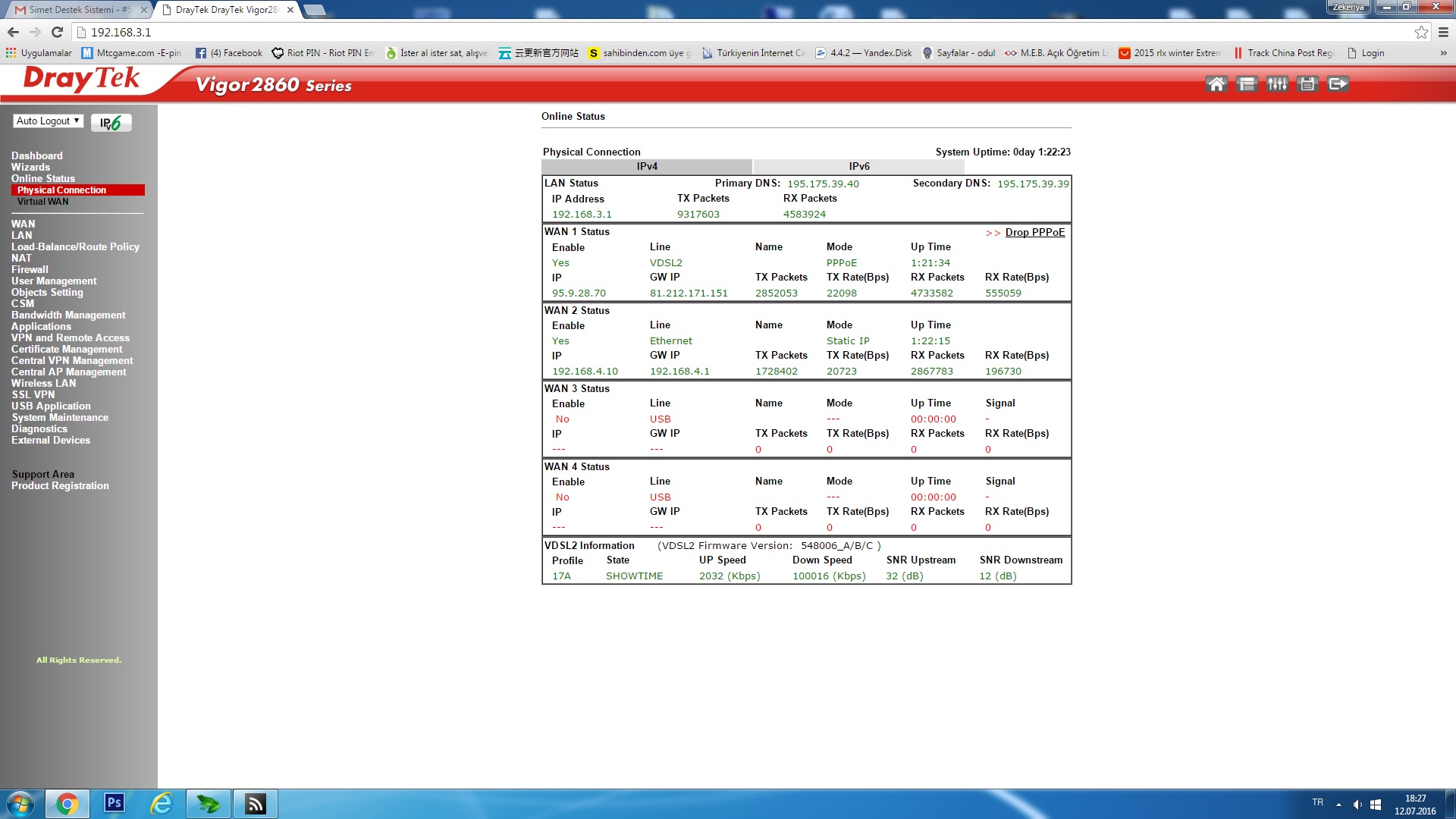Open the Product Registration link
Screen dimensions: 1456x819
point(60,485)
